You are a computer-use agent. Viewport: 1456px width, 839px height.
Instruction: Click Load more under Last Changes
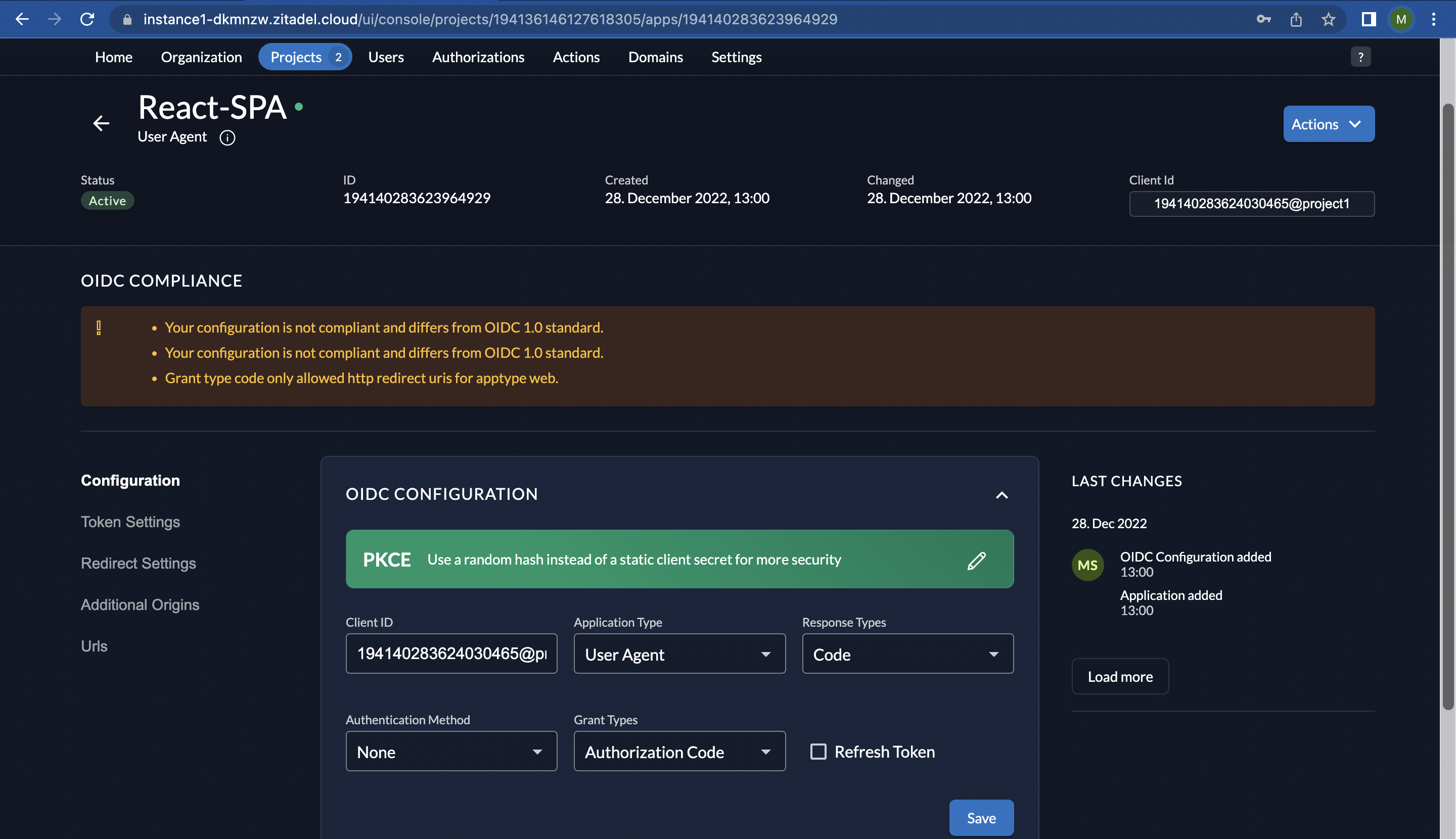[x=1119, y=676]
